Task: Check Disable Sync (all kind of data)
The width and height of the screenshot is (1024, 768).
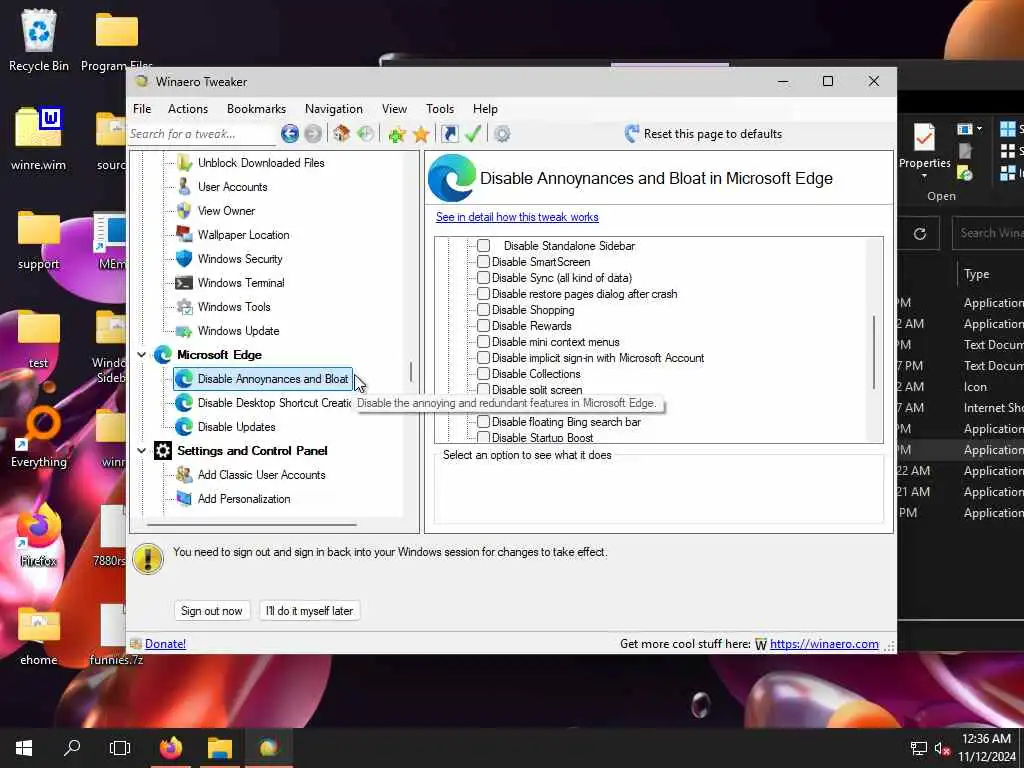Action: click(483, 278)
